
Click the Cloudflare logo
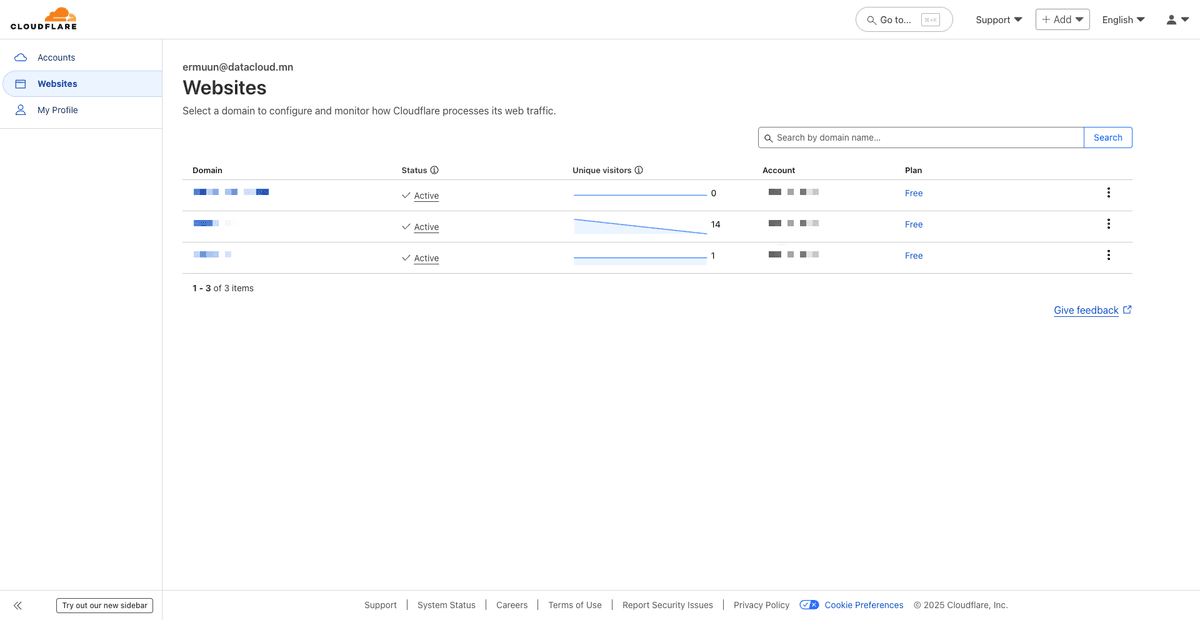click(x=43, y=19)
